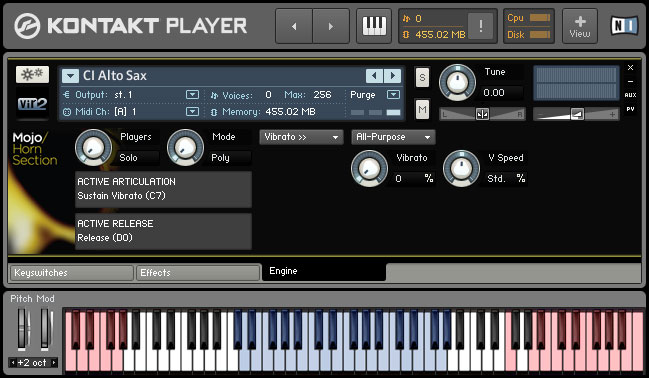The height and width of the screenshot is (378, 649).
Task: Select the Engine tab
Action: point(324,272)
